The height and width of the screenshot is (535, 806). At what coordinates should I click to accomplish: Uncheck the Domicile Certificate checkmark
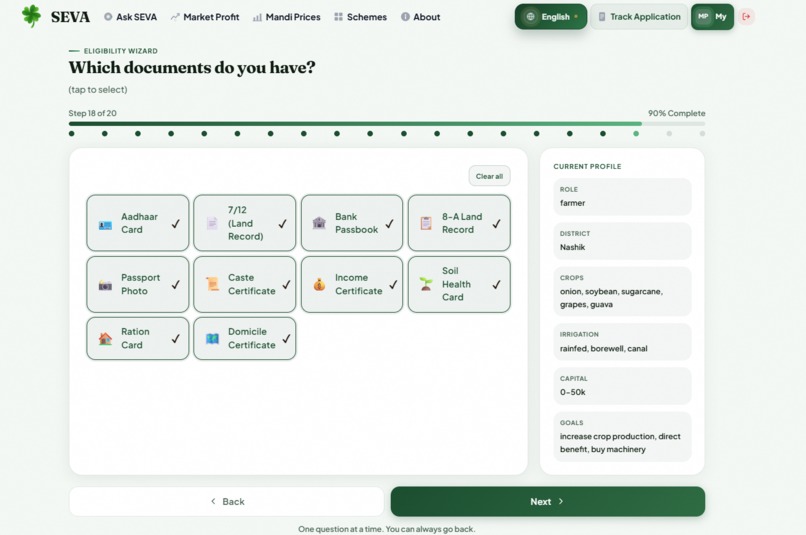click(x=286, y=339)
